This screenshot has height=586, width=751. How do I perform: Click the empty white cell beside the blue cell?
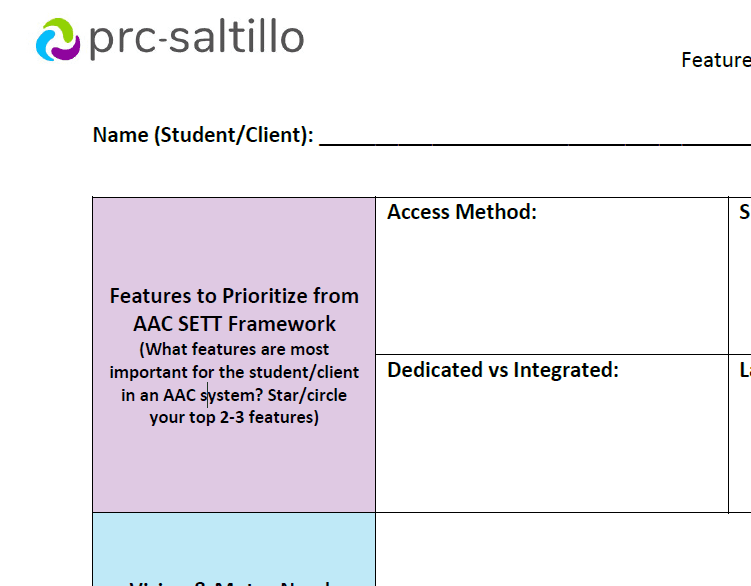point(563,549)
